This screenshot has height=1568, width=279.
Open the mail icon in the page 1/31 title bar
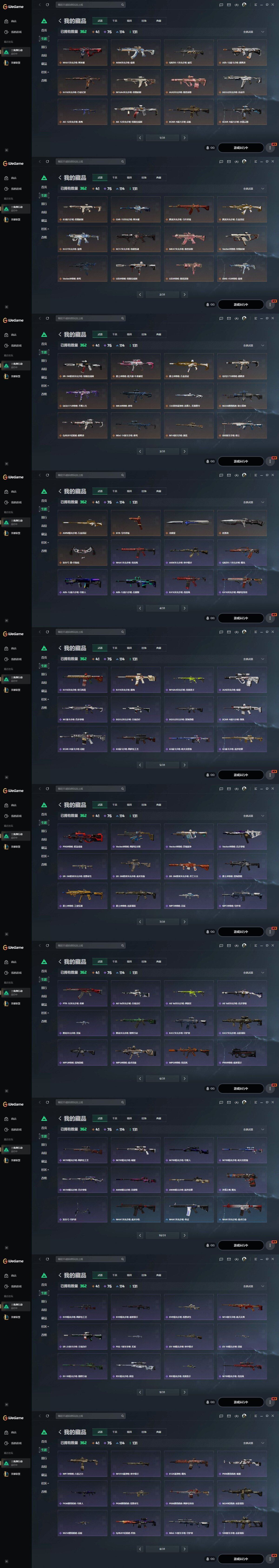229,5
